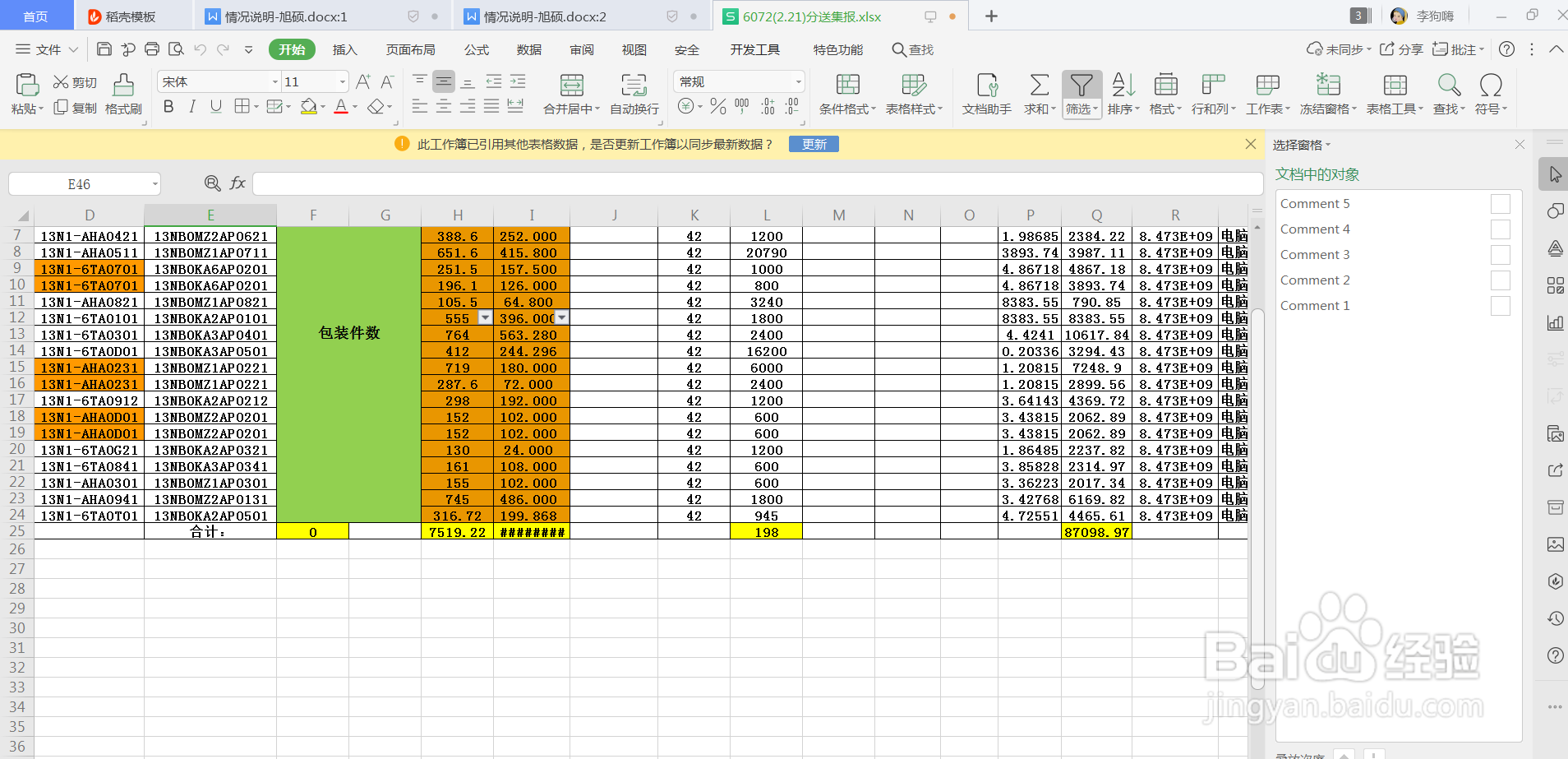Open the font name 宋体 dropdown
Image resolution: width=1568 pixels, height=759 pixels.
(x=275, y=81)
